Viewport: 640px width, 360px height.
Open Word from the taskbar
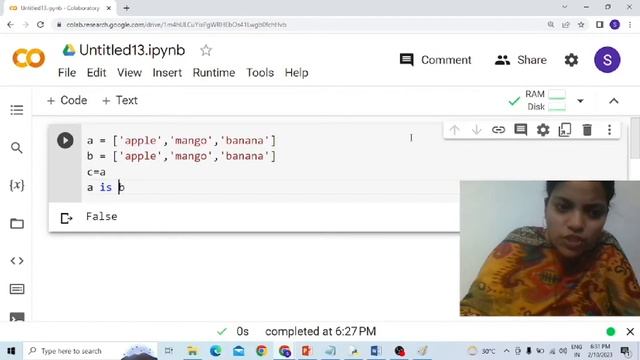coord(376,351)
